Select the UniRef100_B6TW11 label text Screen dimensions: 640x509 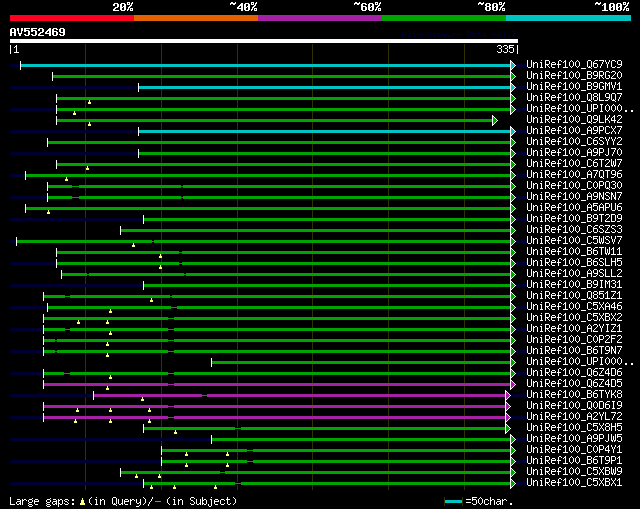574,252
